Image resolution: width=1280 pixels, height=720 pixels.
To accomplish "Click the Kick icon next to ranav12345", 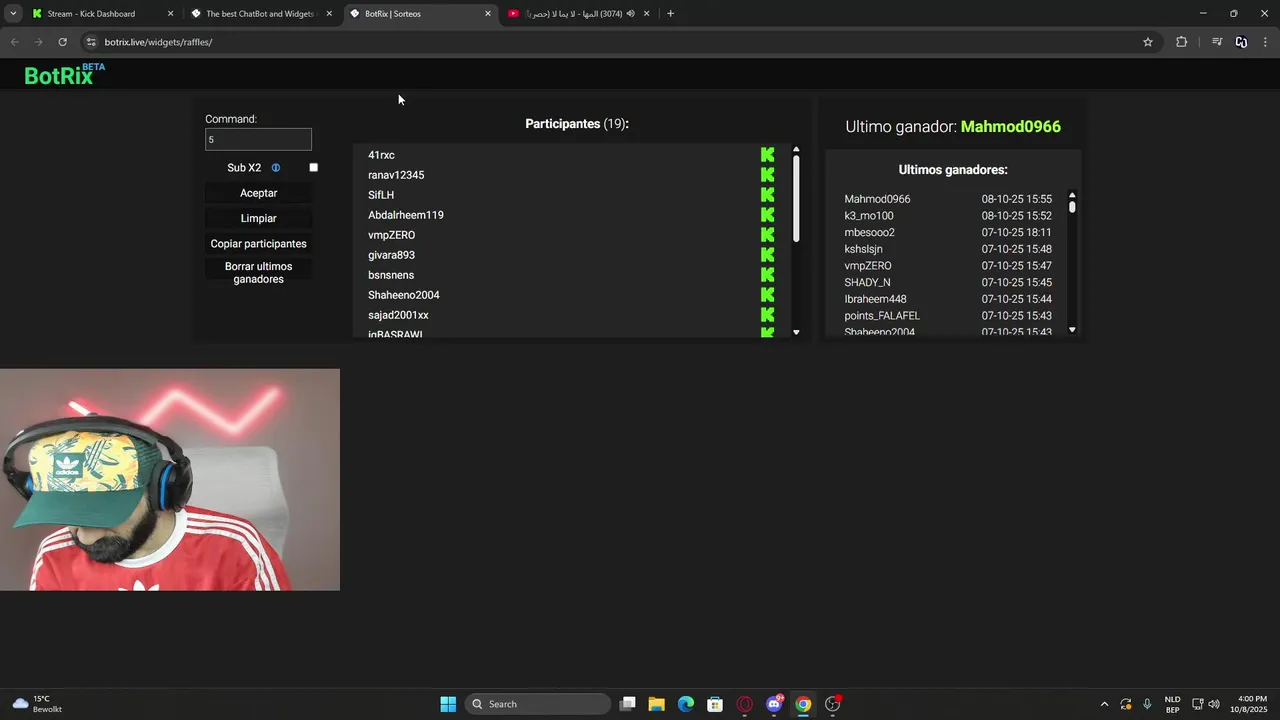I will point(767,175).
